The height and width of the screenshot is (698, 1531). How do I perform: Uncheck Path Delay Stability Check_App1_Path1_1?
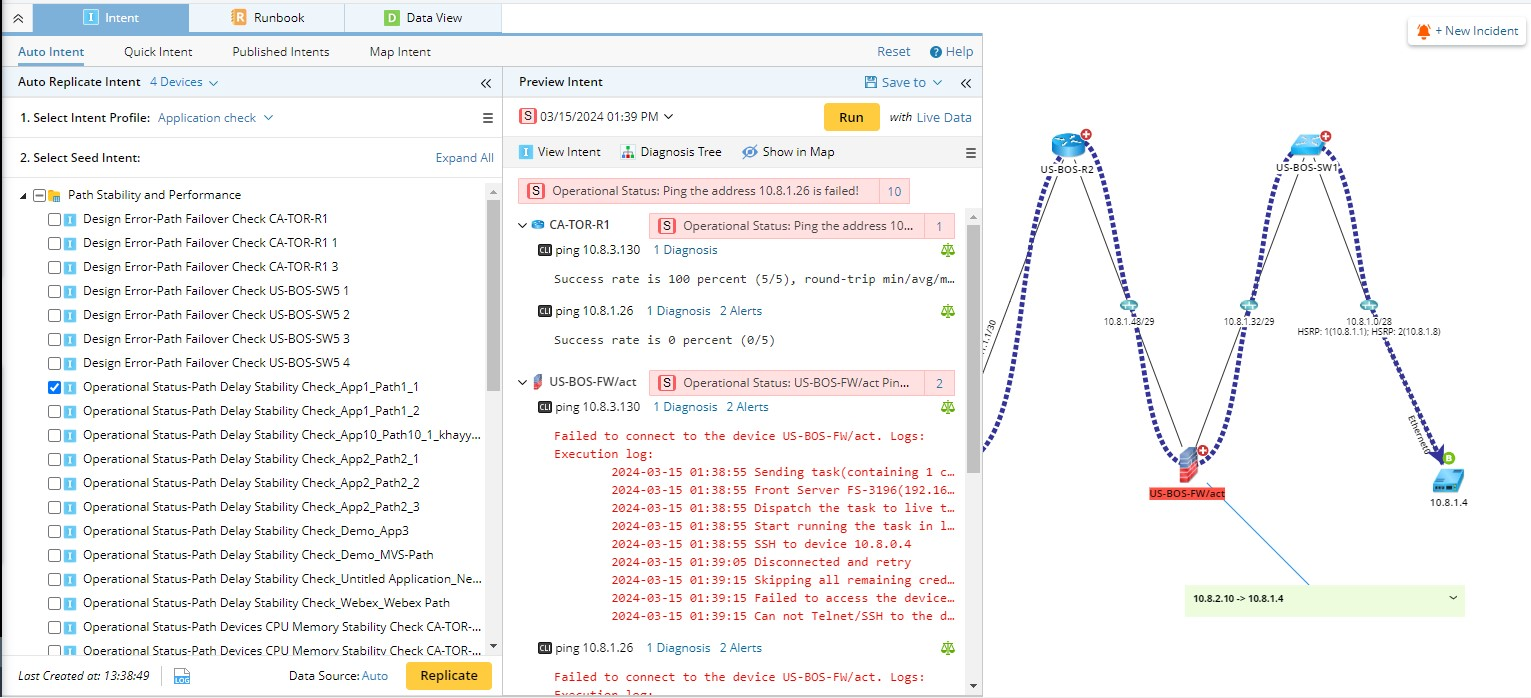coord(55,387)
